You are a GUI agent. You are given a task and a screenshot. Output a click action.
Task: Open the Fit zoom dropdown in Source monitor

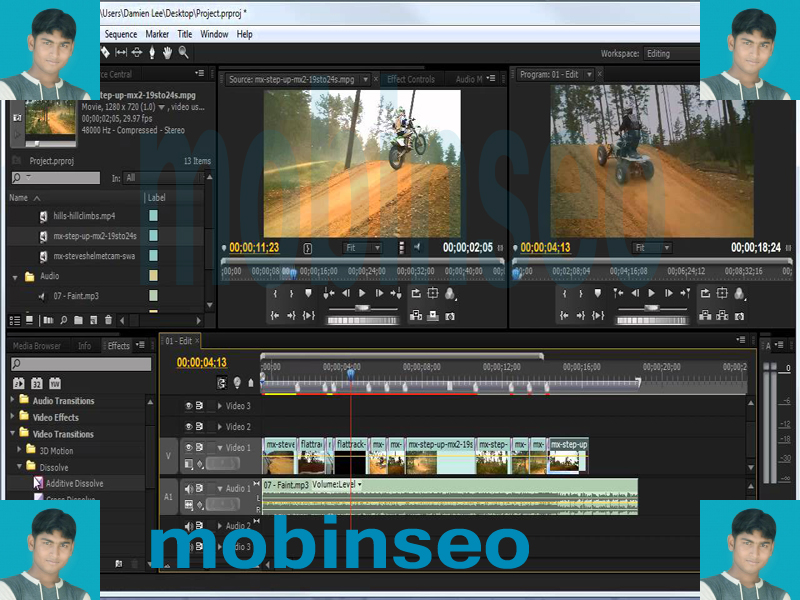coord(362,248)
